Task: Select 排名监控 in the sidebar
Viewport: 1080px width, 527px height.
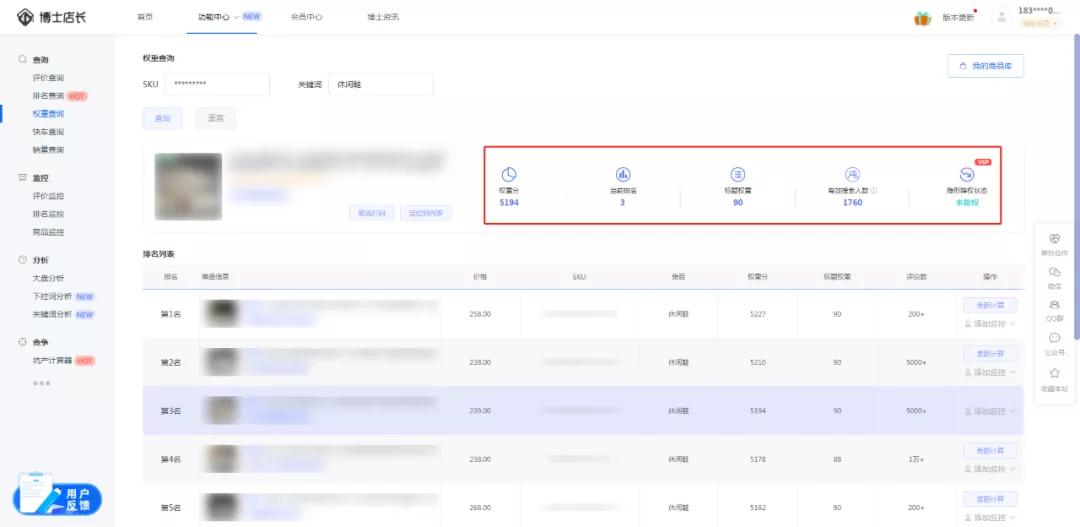Action: pos(48,214)
